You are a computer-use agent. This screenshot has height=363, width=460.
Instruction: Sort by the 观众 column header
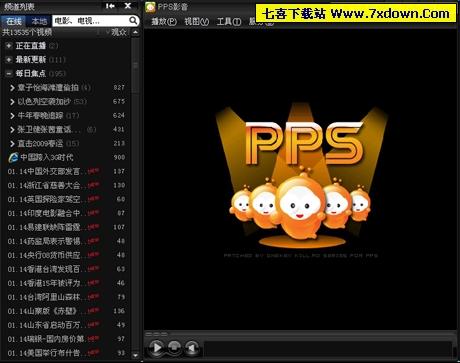click(x=119, y=32)
